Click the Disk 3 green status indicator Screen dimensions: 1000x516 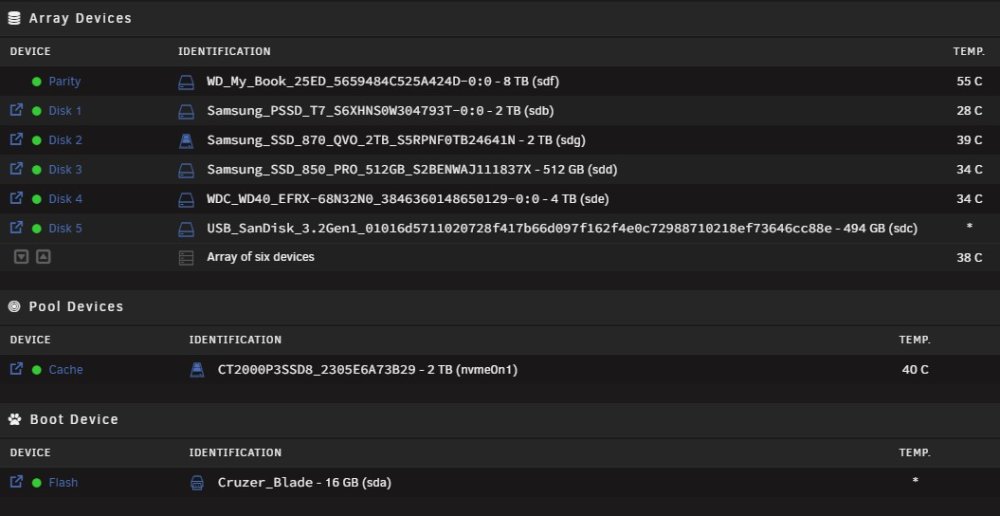coord(36,170)
